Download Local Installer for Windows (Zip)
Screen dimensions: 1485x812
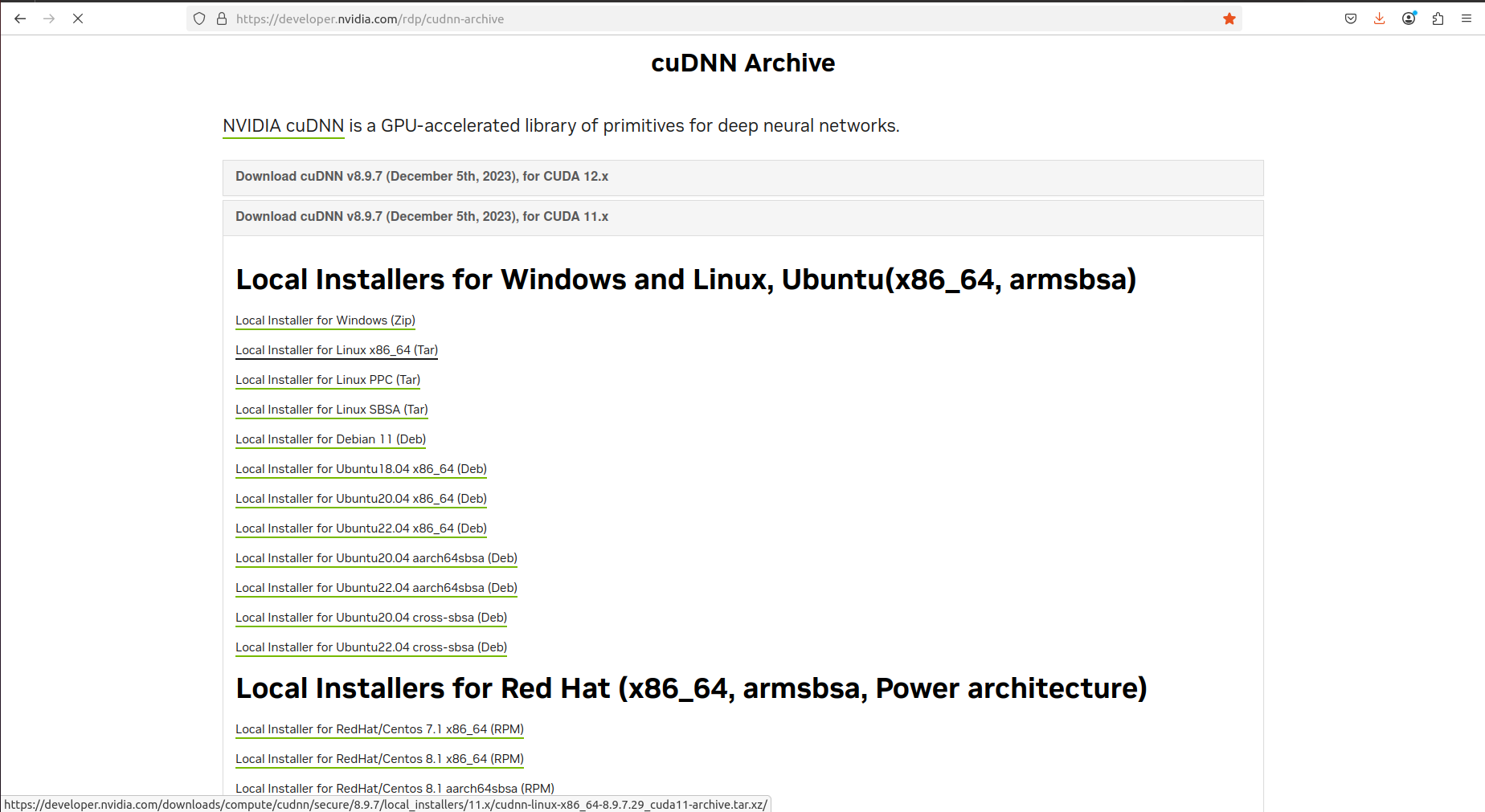coord(325,320)
